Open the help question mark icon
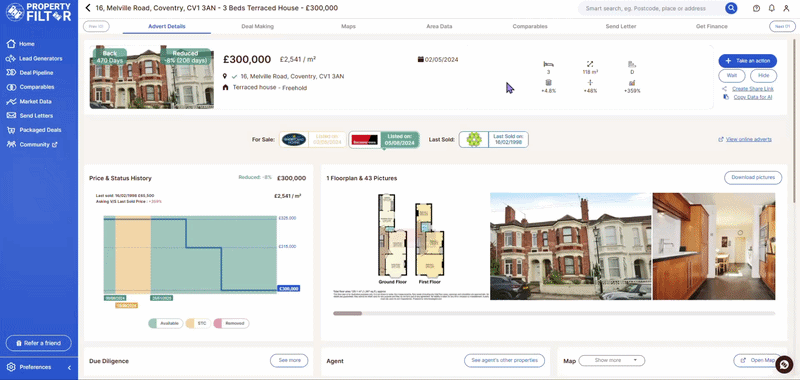800x380 pixels. coord(756,8)
